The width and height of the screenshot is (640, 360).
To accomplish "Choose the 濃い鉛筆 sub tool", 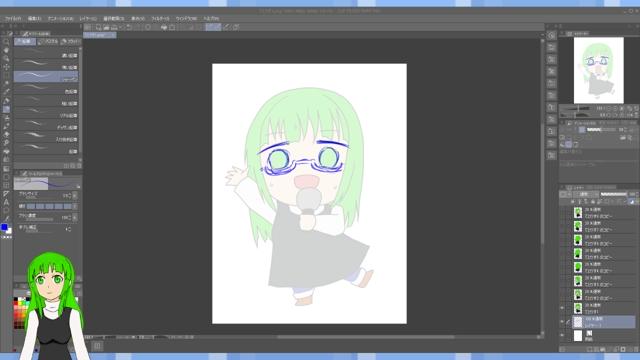I will click(x=46, y=53).
